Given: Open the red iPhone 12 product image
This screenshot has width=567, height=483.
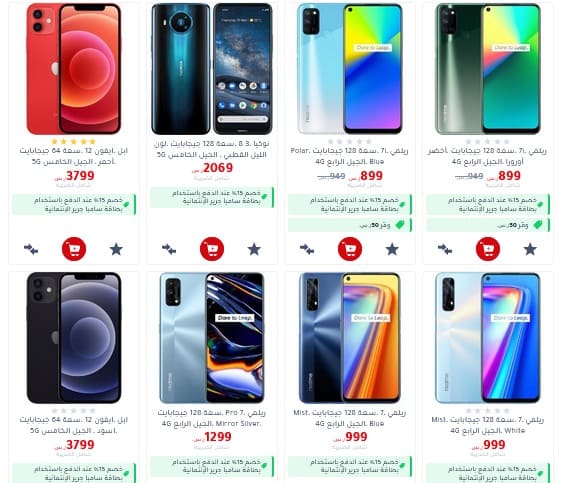Looking at the screenshot, I should point(74,69).
